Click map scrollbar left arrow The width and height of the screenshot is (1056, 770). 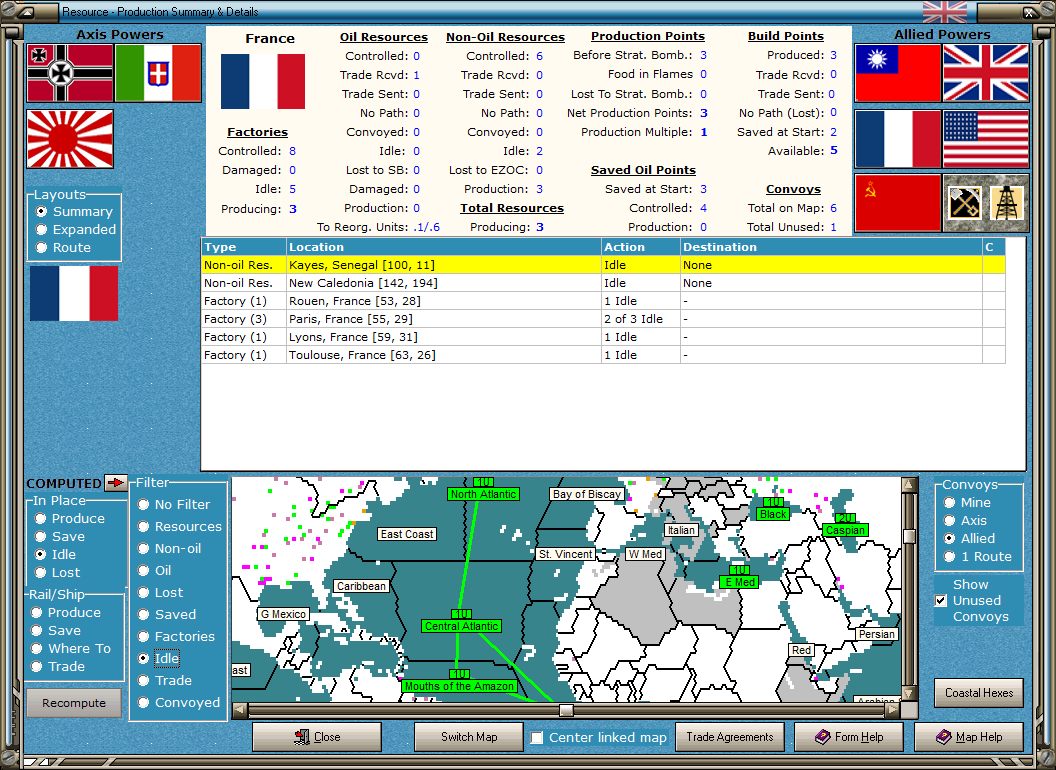coord(240,710)
